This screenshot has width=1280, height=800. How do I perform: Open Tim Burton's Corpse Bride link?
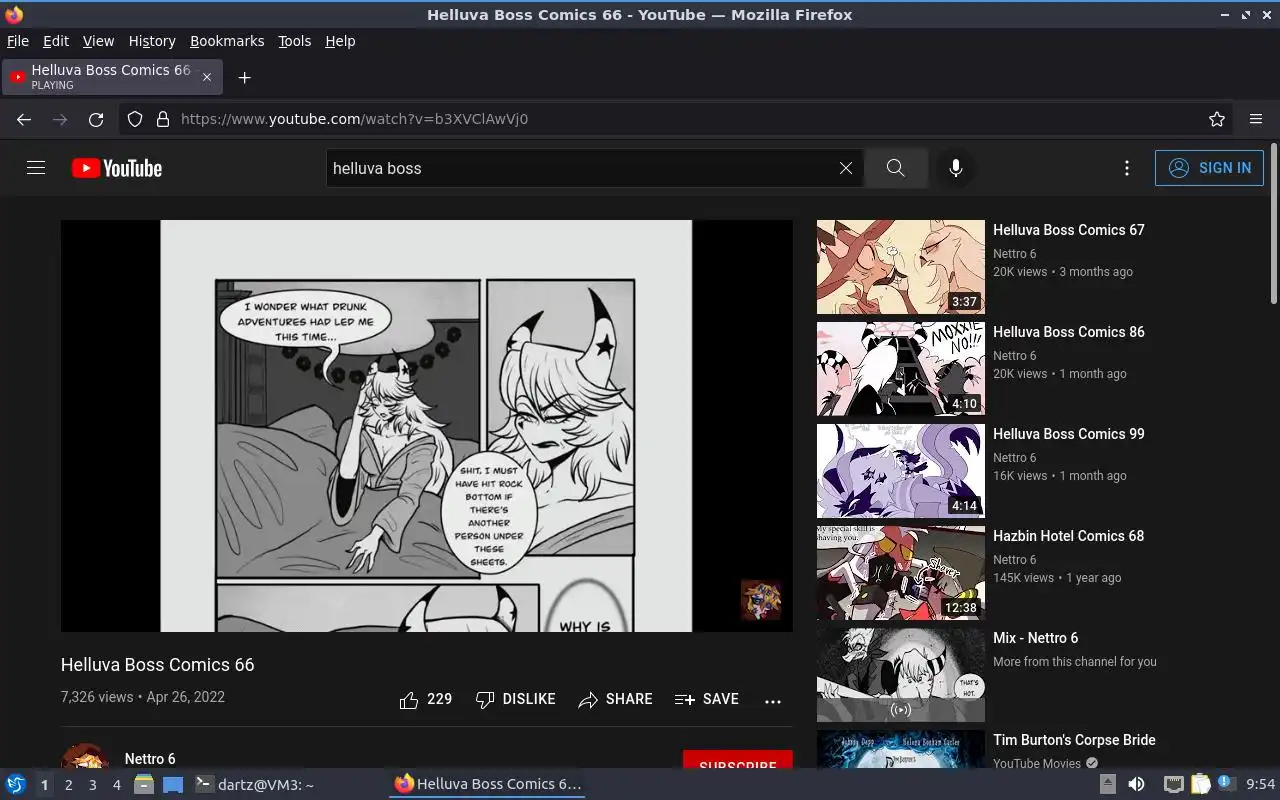(1074, 740)
